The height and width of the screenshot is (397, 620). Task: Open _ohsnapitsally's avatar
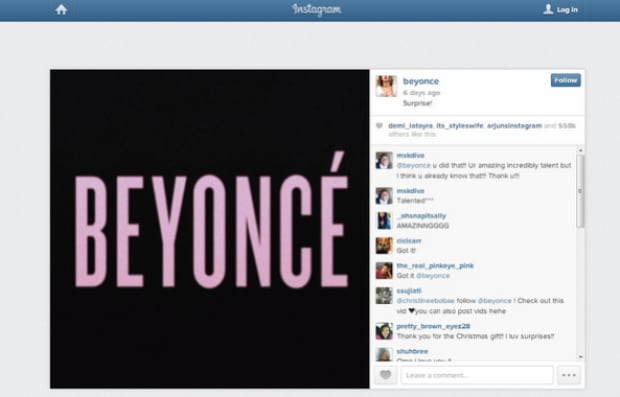384,221
